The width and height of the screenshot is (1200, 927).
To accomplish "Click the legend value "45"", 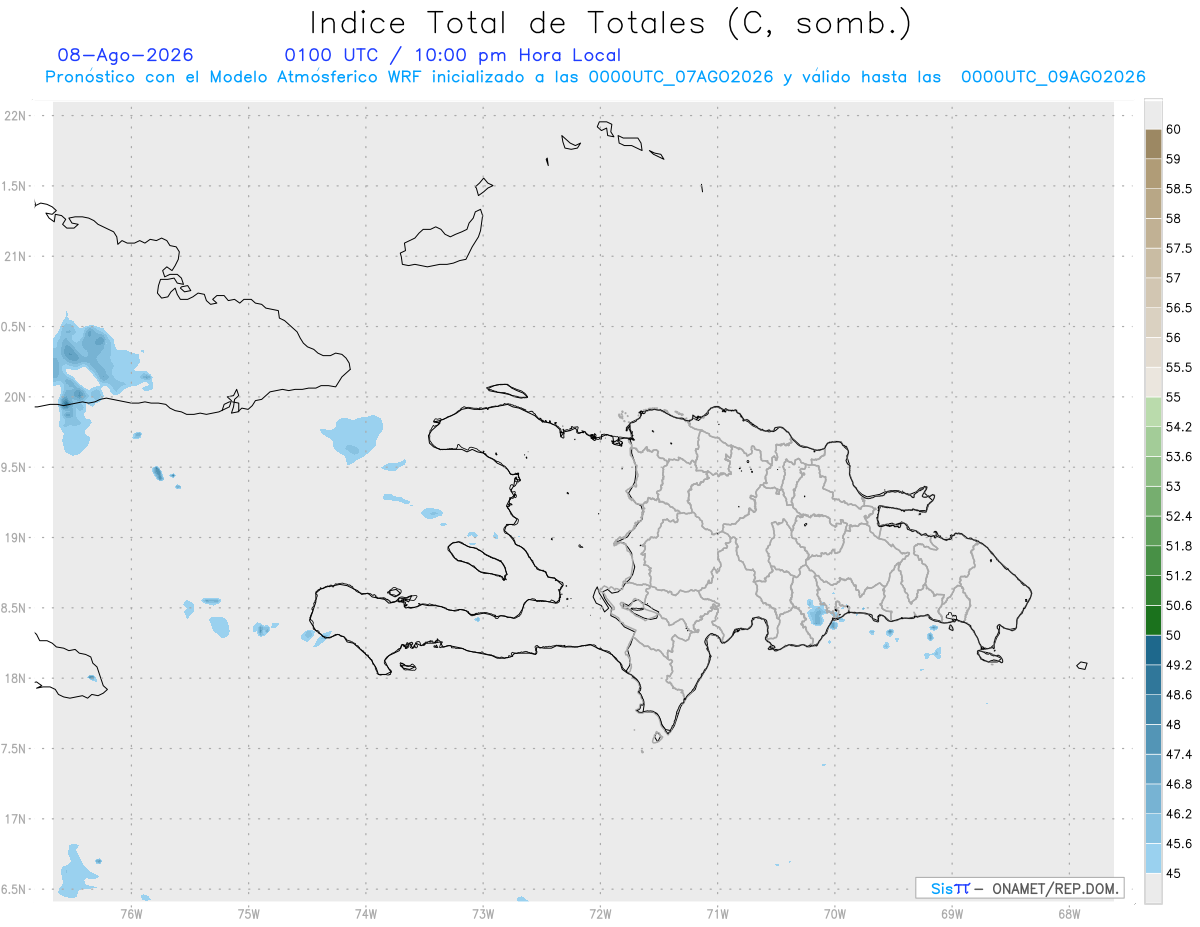I will click(x=1173, y=873).
